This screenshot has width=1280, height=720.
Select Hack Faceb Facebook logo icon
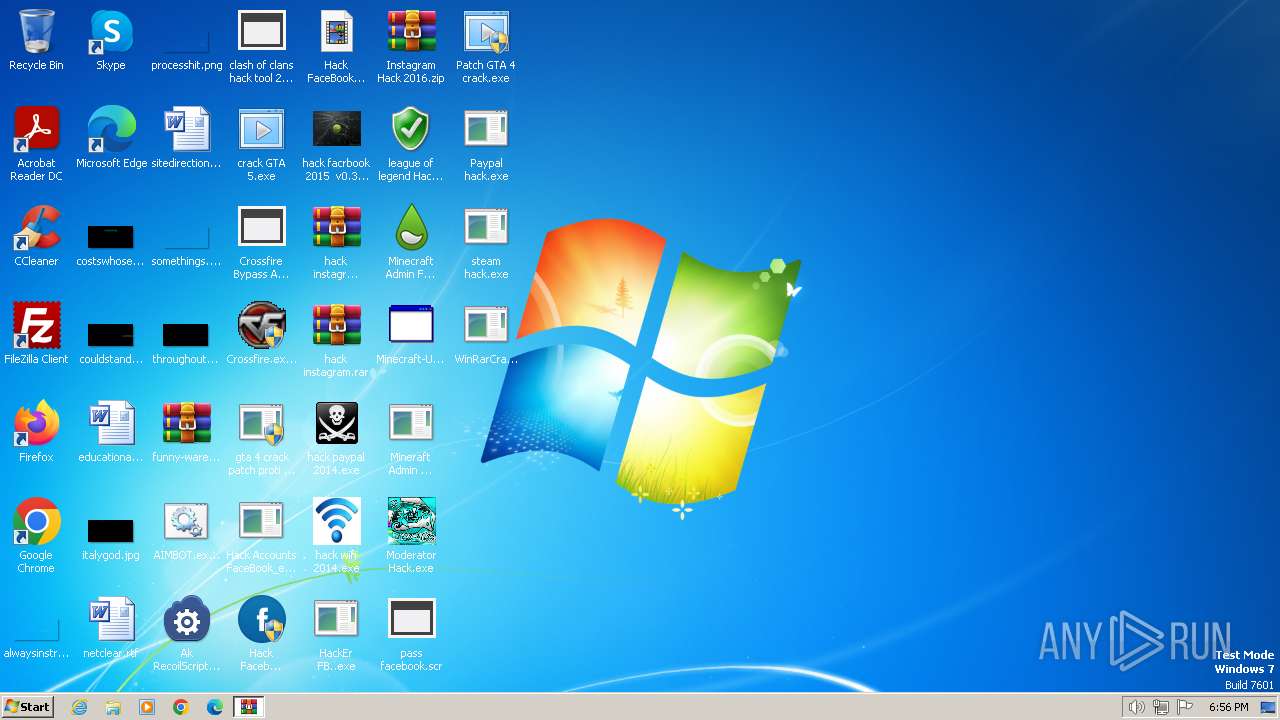[261, 620]
